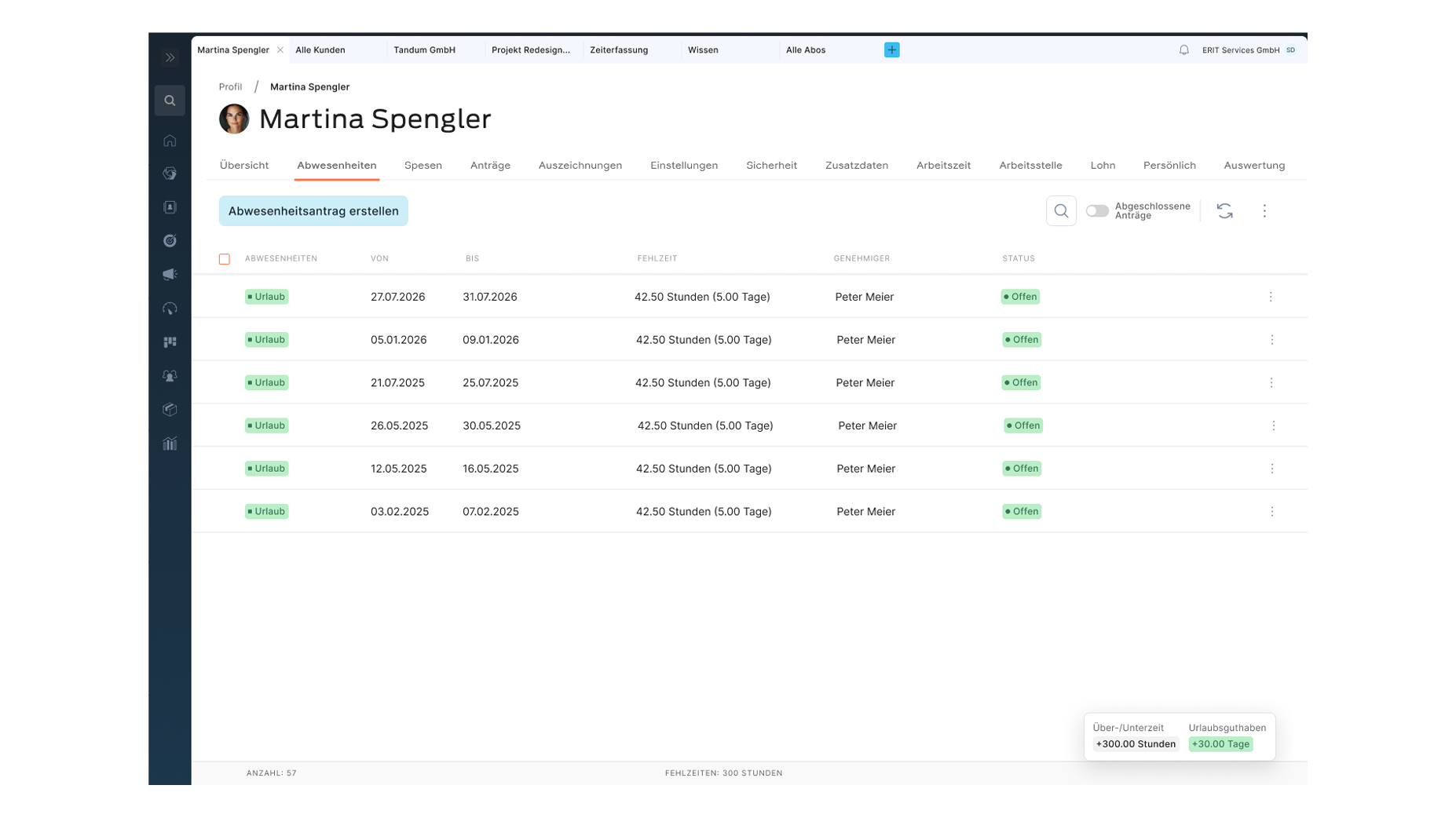Add a new tab with plus icon
This screenshot has width=1456, height=818.
[x=891, y=50]
